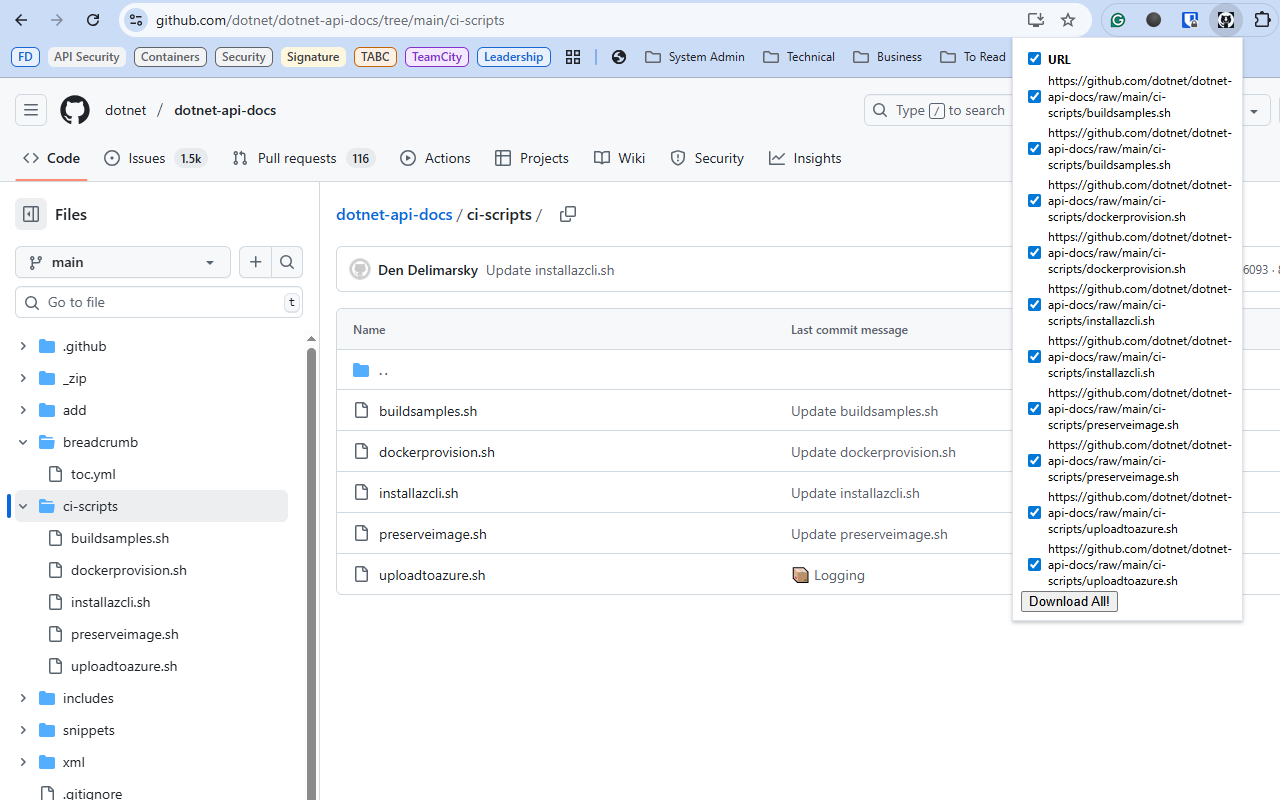The width and height of the screenshot is (1280, 800).
Task: Uncheck the first uploadtoazure.sh URL checkbox
Action: [x=1034, y=513]
